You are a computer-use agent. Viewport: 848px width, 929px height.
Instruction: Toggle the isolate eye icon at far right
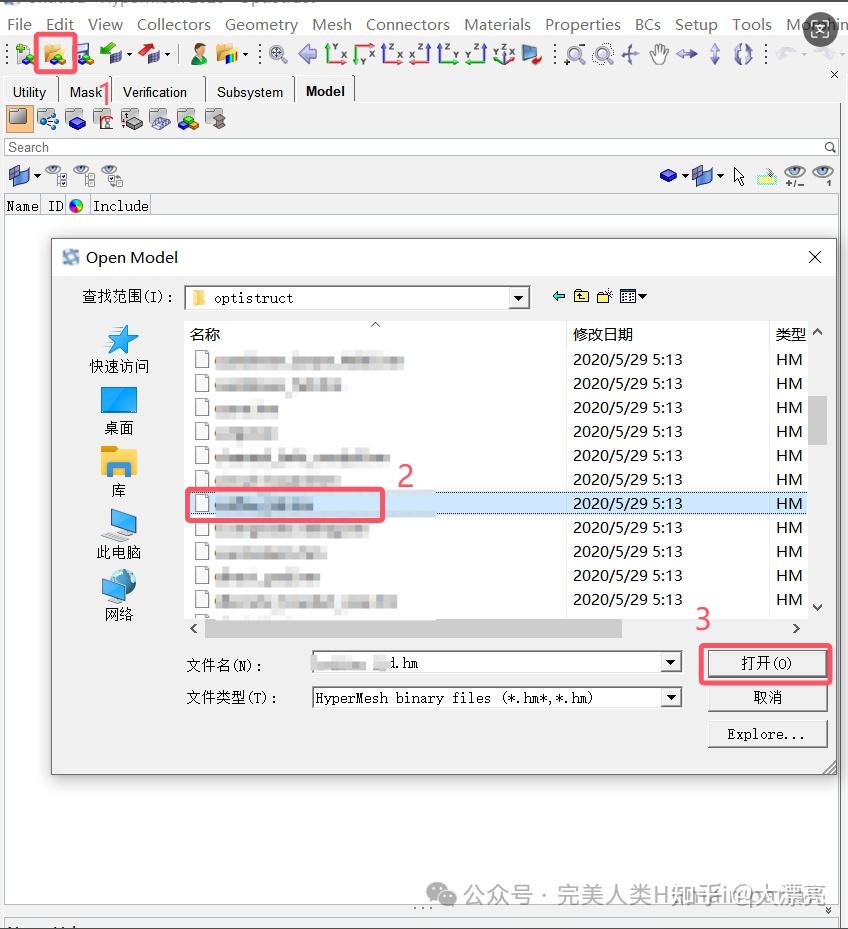coord(823,175)
